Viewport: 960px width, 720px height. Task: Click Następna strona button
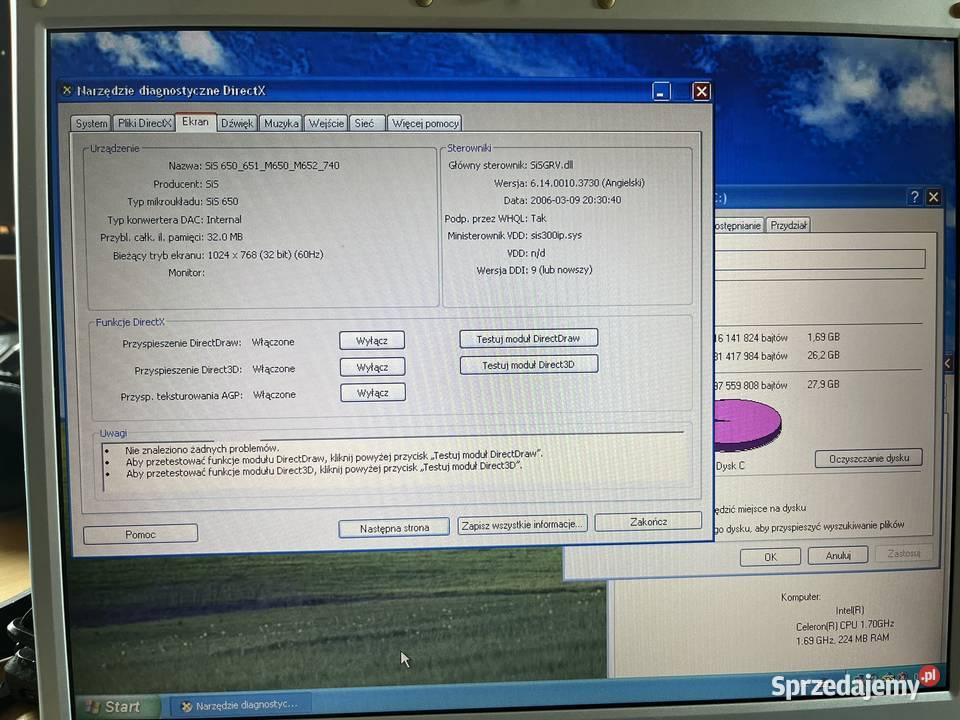pyautogui.click(x=394, y=528)
